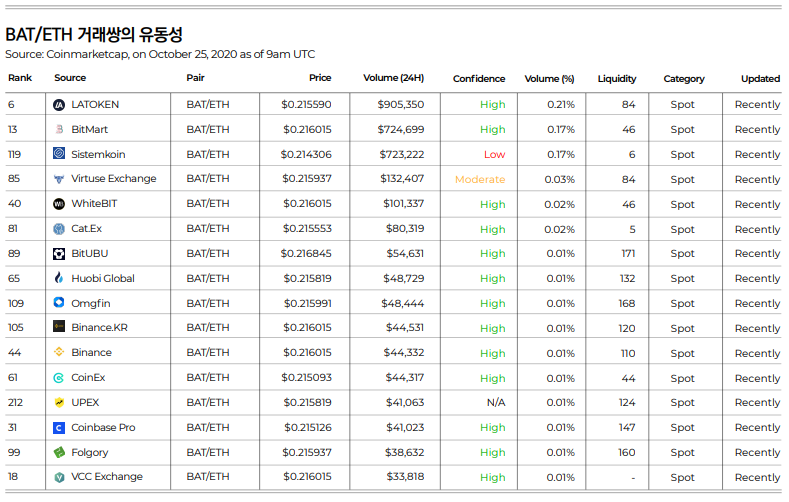Click the $38,632 volume for Folgory
The height and width of the screenshot is (502, 789).
tap(404, 453)
